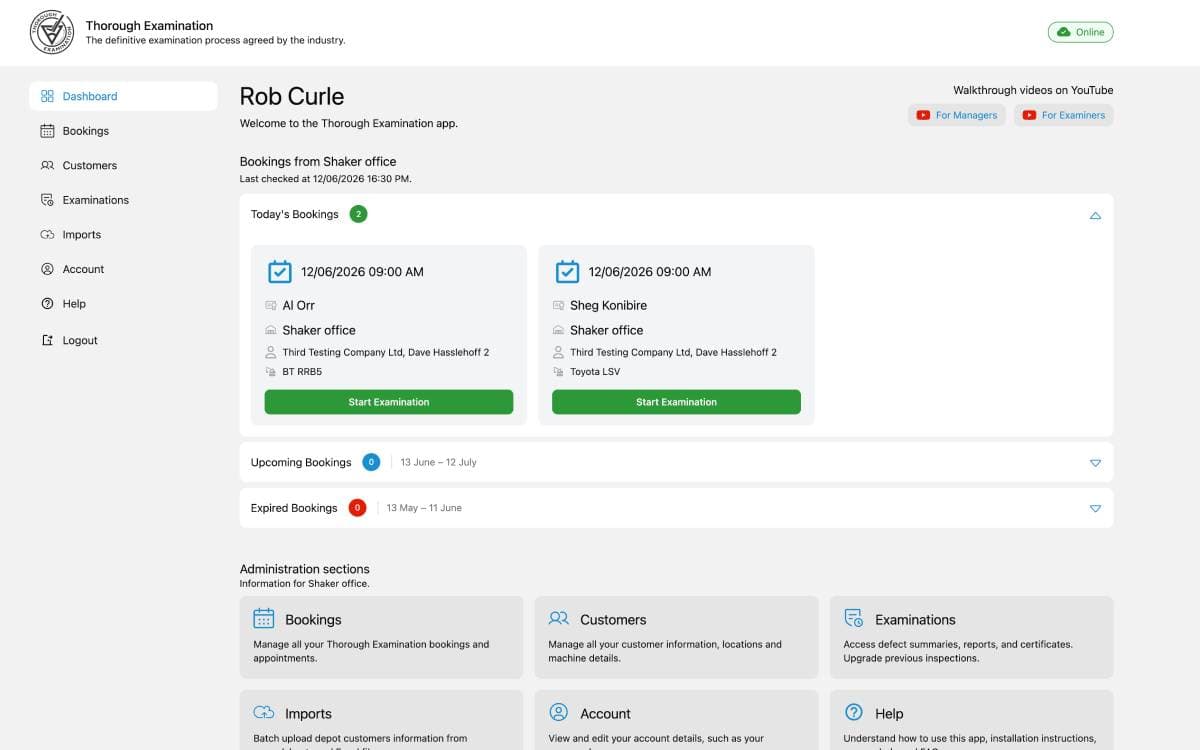The image size is (1200, 750).
Task: Click the 'Rob Curle' heading
Action: coord(292,96)
